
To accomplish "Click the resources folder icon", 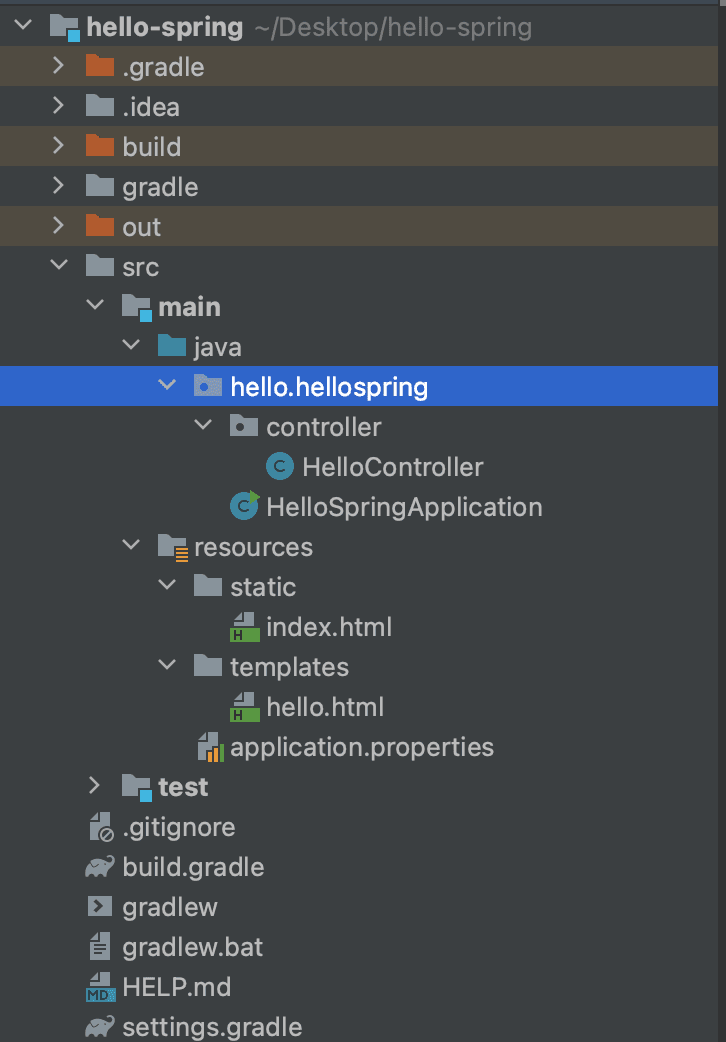I will coord(172,546).
